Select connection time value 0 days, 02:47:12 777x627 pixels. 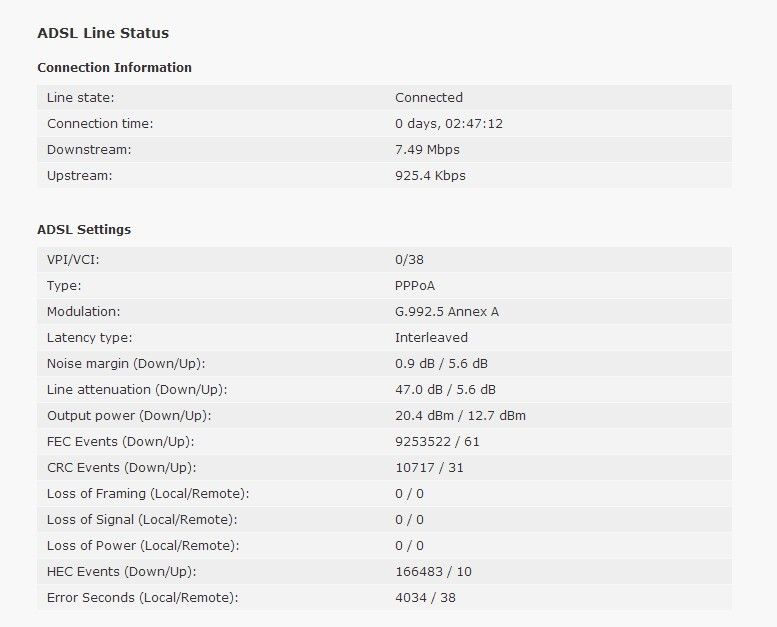coord(449,123)
